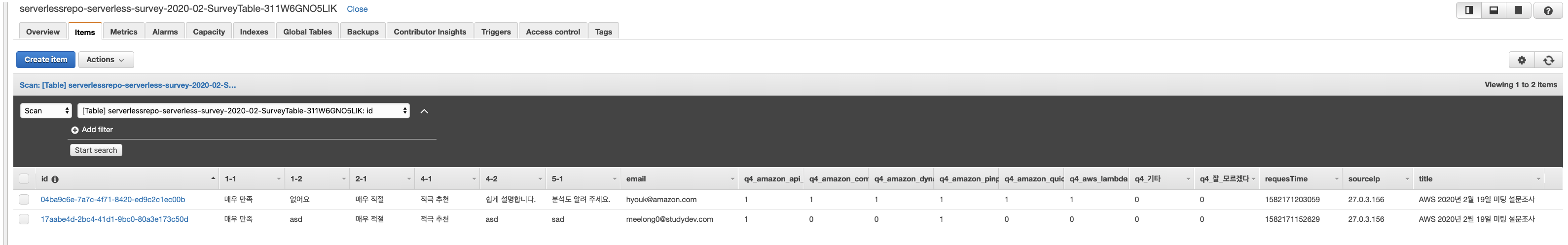Image resolution: width=1568 pixels, height=245 pixels.
Task: Click the Start search button
Action: click(96, 150)
